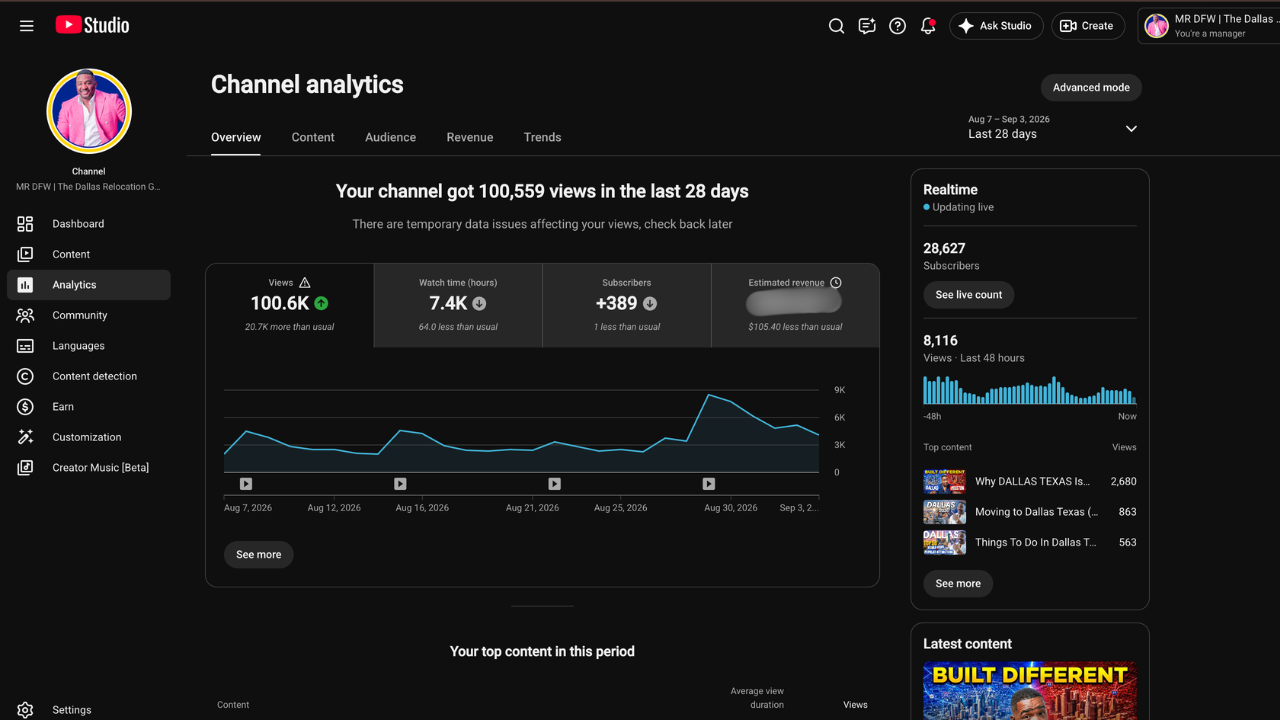Click the video marker near Aug 7 on chart
The width and height of the screenshot is (1280, 720).
coord(246,484)
